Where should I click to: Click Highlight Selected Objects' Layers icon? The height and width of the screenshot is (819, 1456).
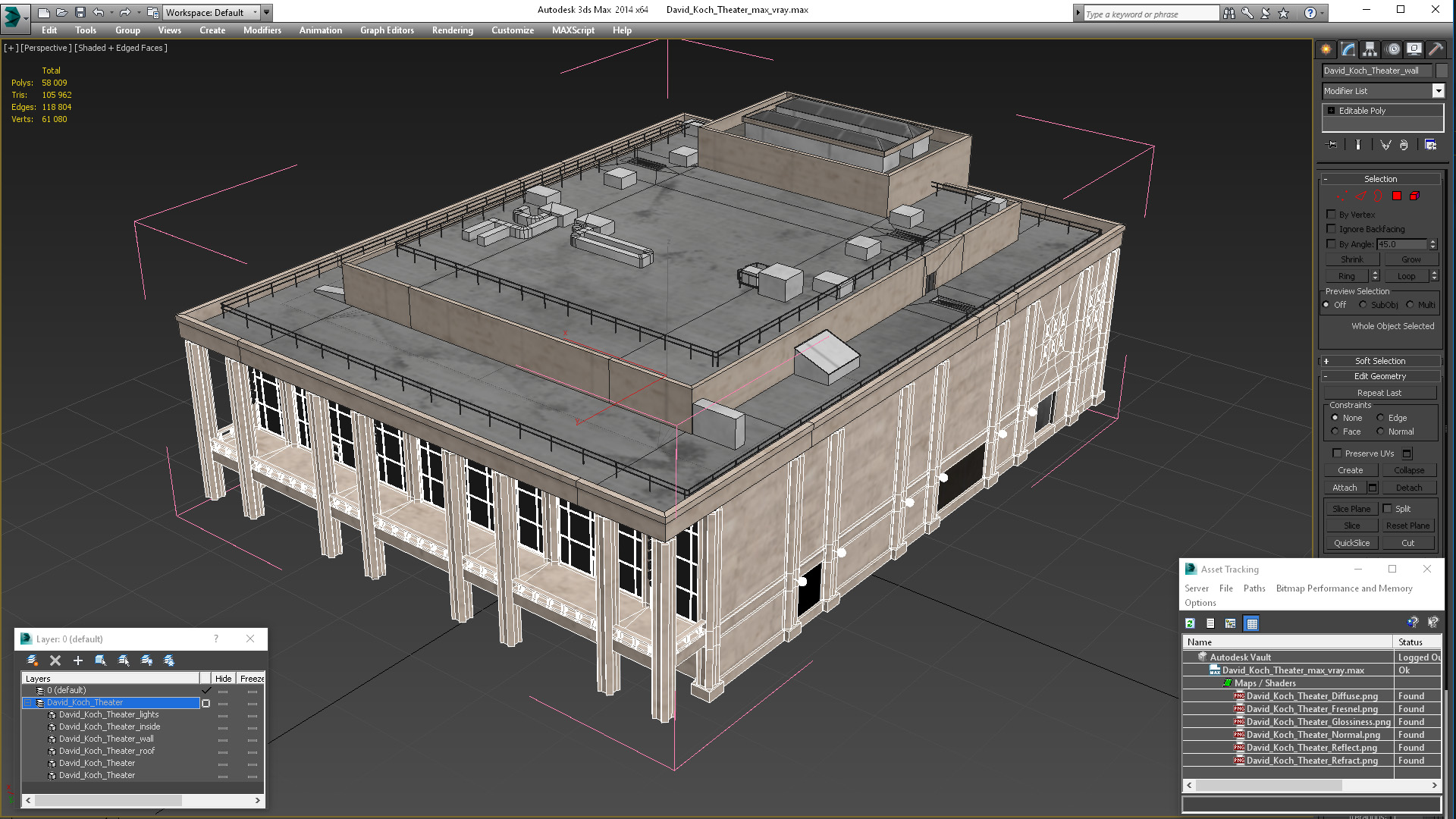(124, 661)
